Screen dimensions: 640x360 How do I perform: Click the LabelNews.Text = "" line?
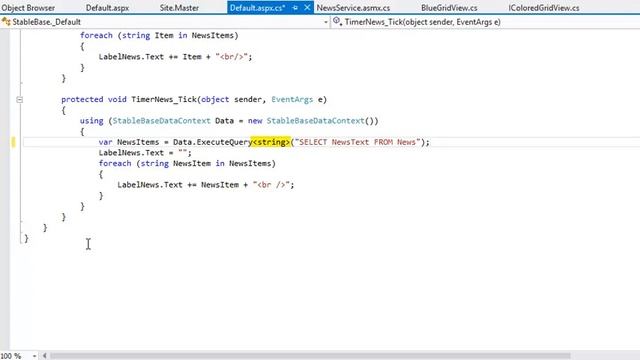(145, 153)
